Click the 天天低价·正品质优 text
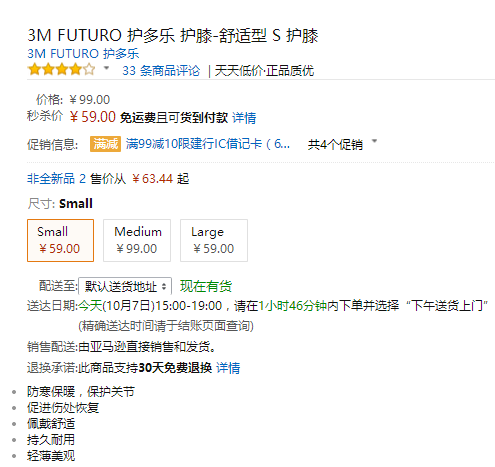The height and width of the screenshot is (467, 495). (264, 71)
